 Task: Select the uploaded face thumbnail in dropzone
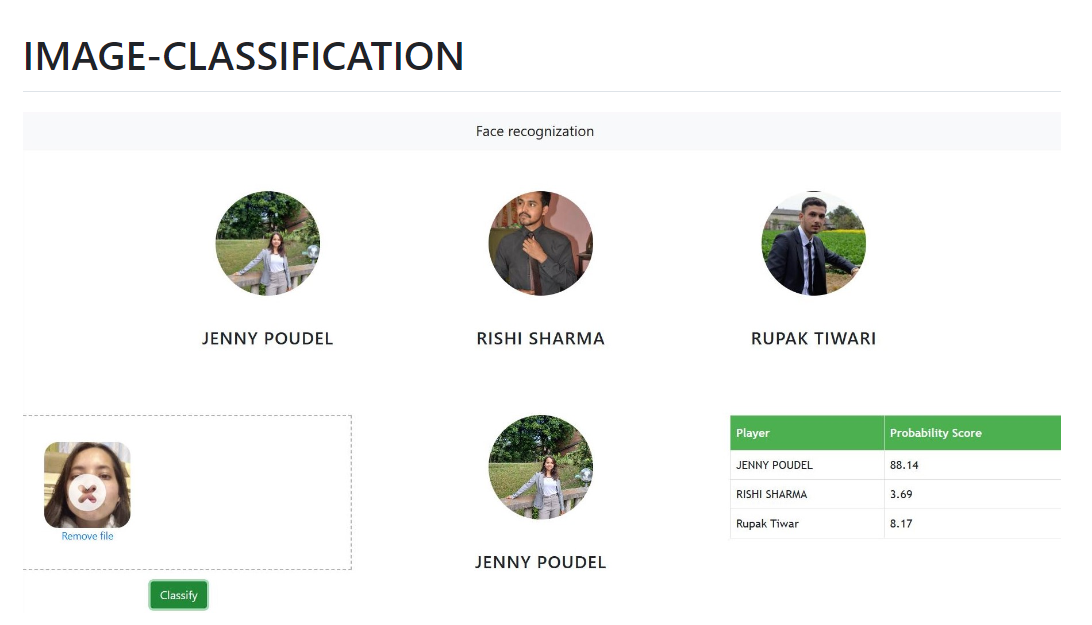pos(87,485)
